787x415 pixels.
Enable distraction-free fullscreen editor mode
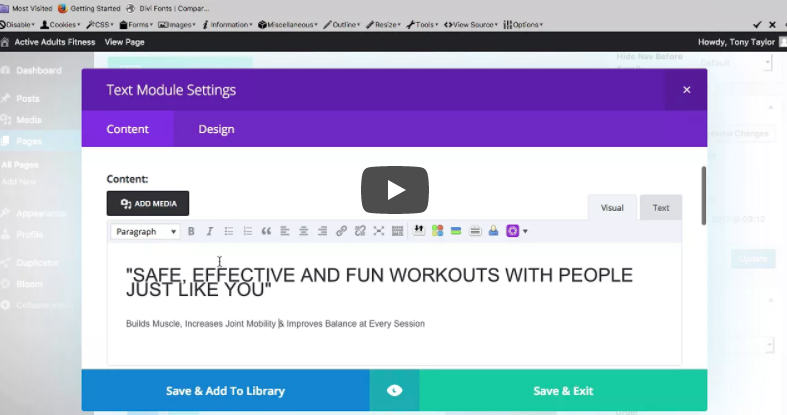[x=379, y=231]
